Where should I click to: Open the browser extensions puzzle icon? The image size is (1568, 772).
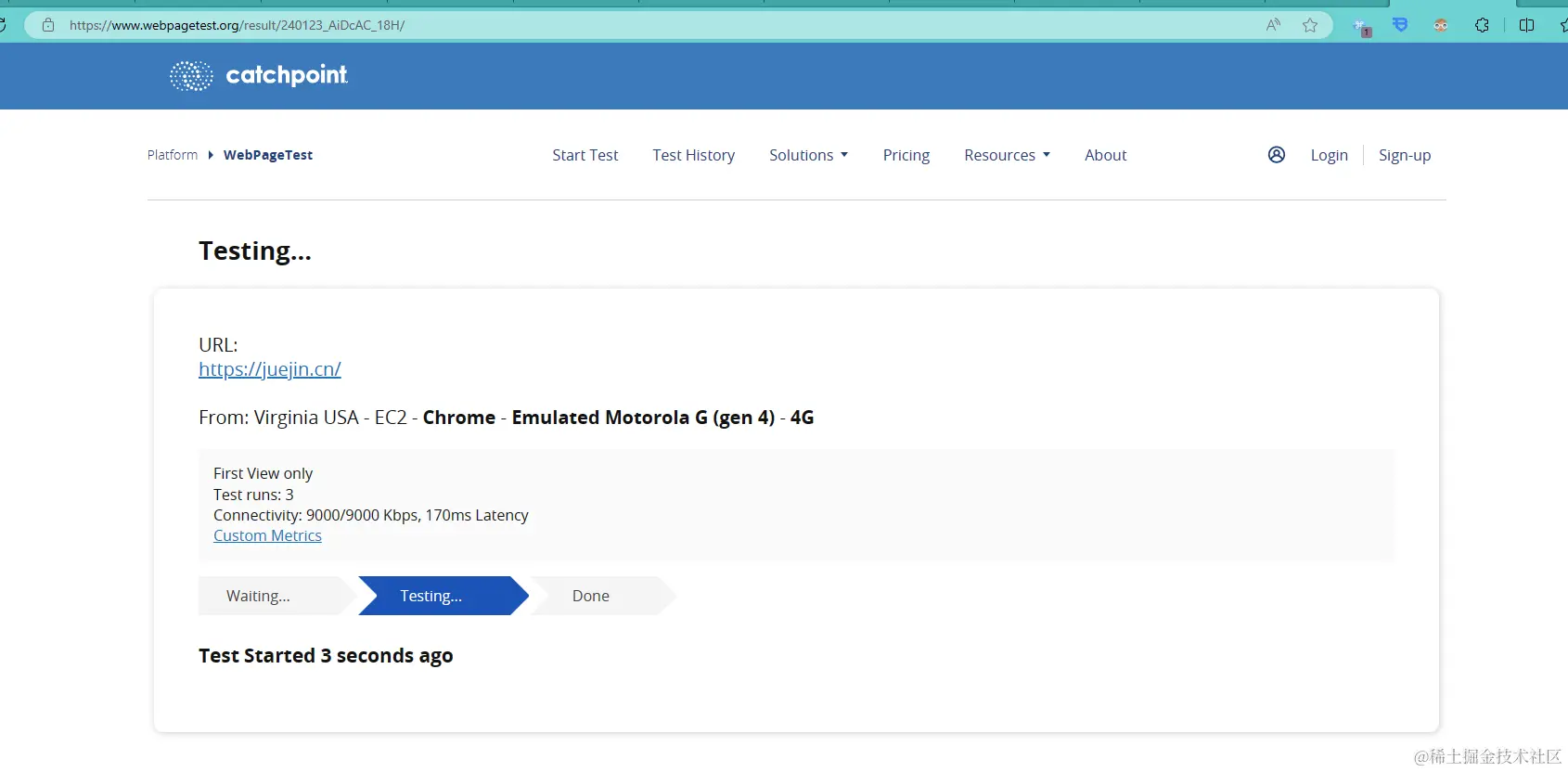click(1482, 25)
